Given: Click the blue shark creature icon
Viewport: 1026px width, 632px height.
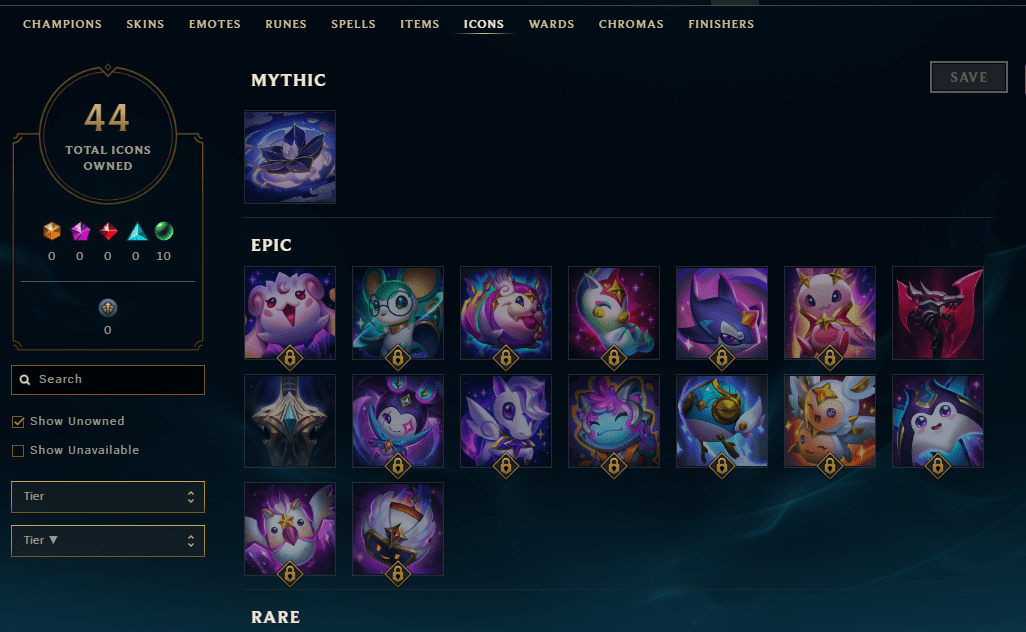Looking at the screenshot, I should (x=722, y=313).
